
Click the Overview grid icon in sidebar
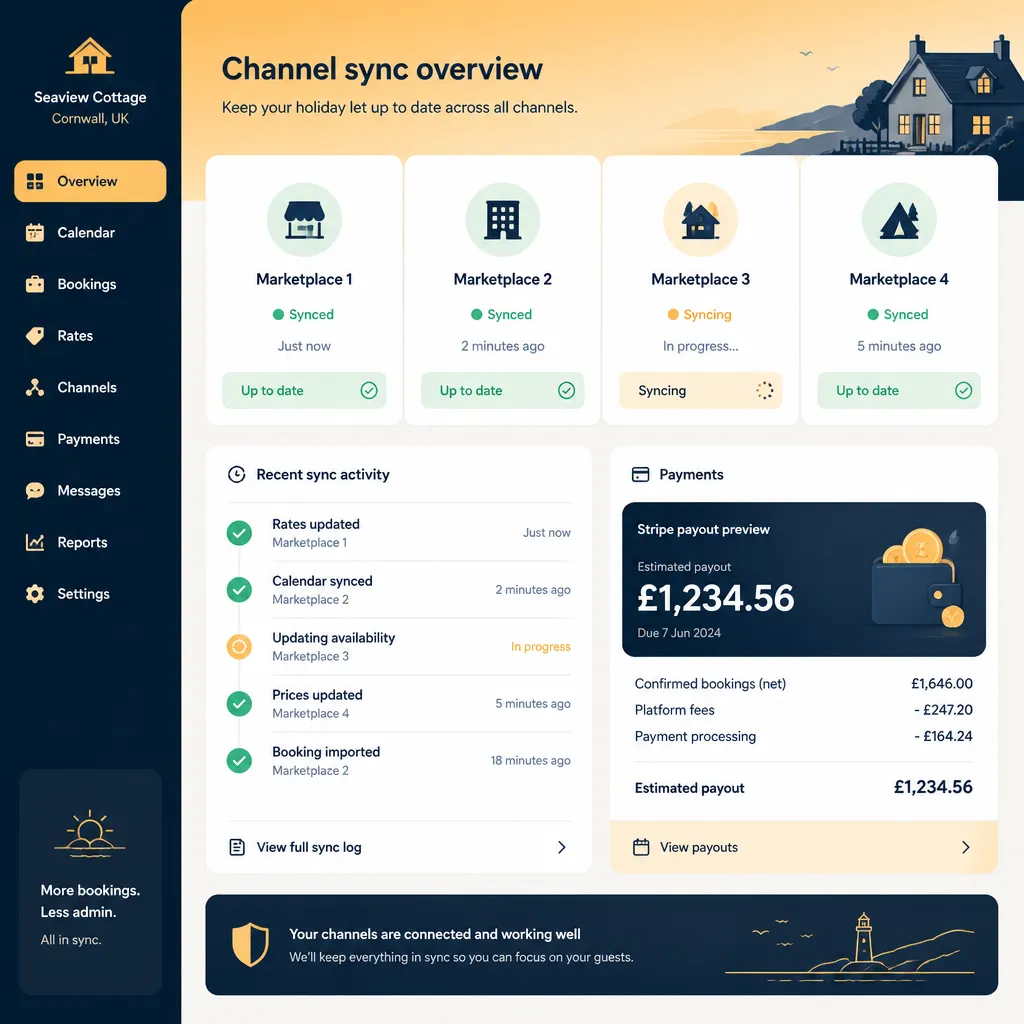coord(35,181)
